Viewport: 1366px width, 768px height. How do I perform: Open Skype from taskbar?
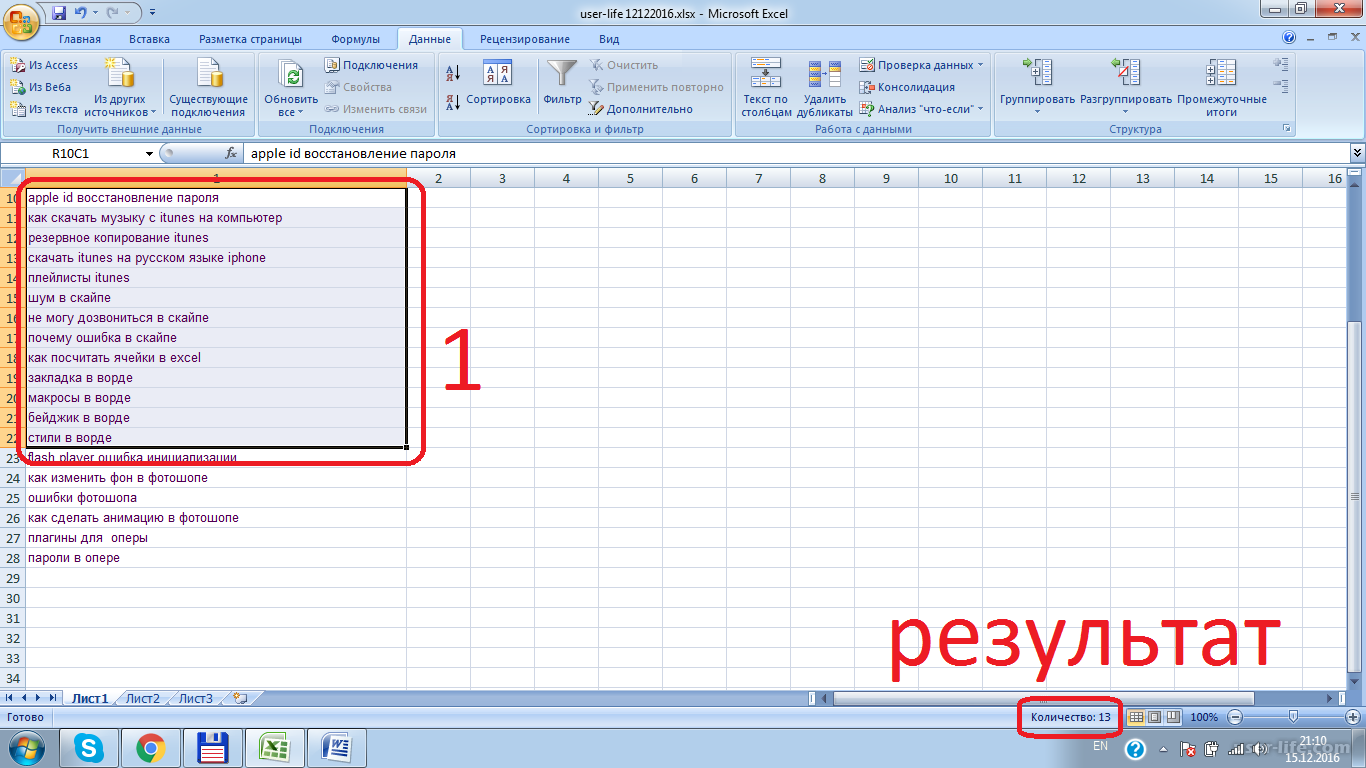[90, 747]
